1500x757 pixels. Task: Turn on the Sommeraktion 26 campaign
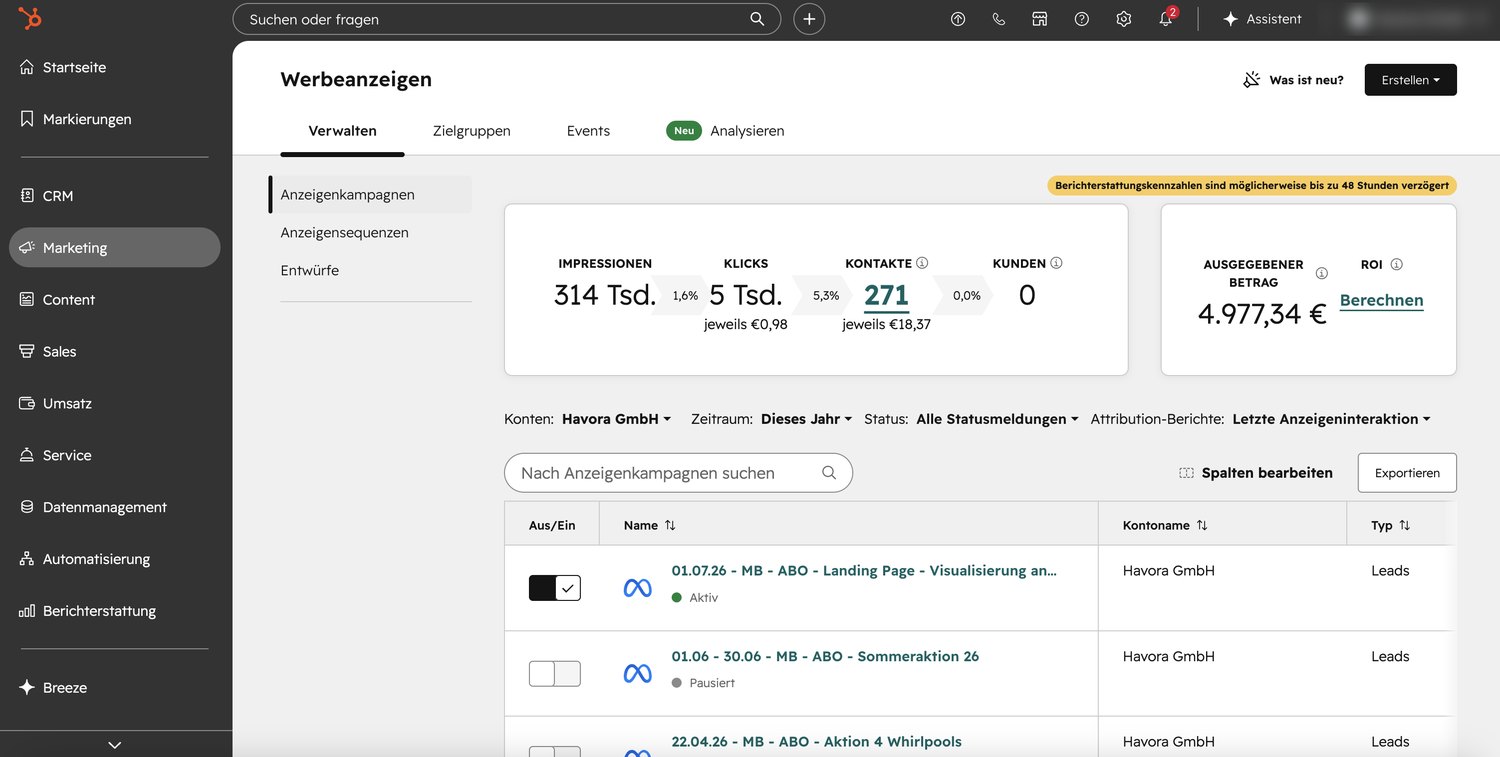554,673
